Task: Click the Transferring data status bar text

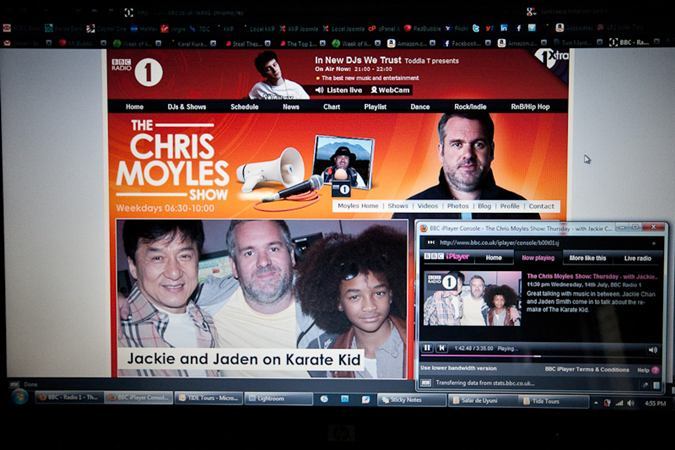Action: [485, 383]
